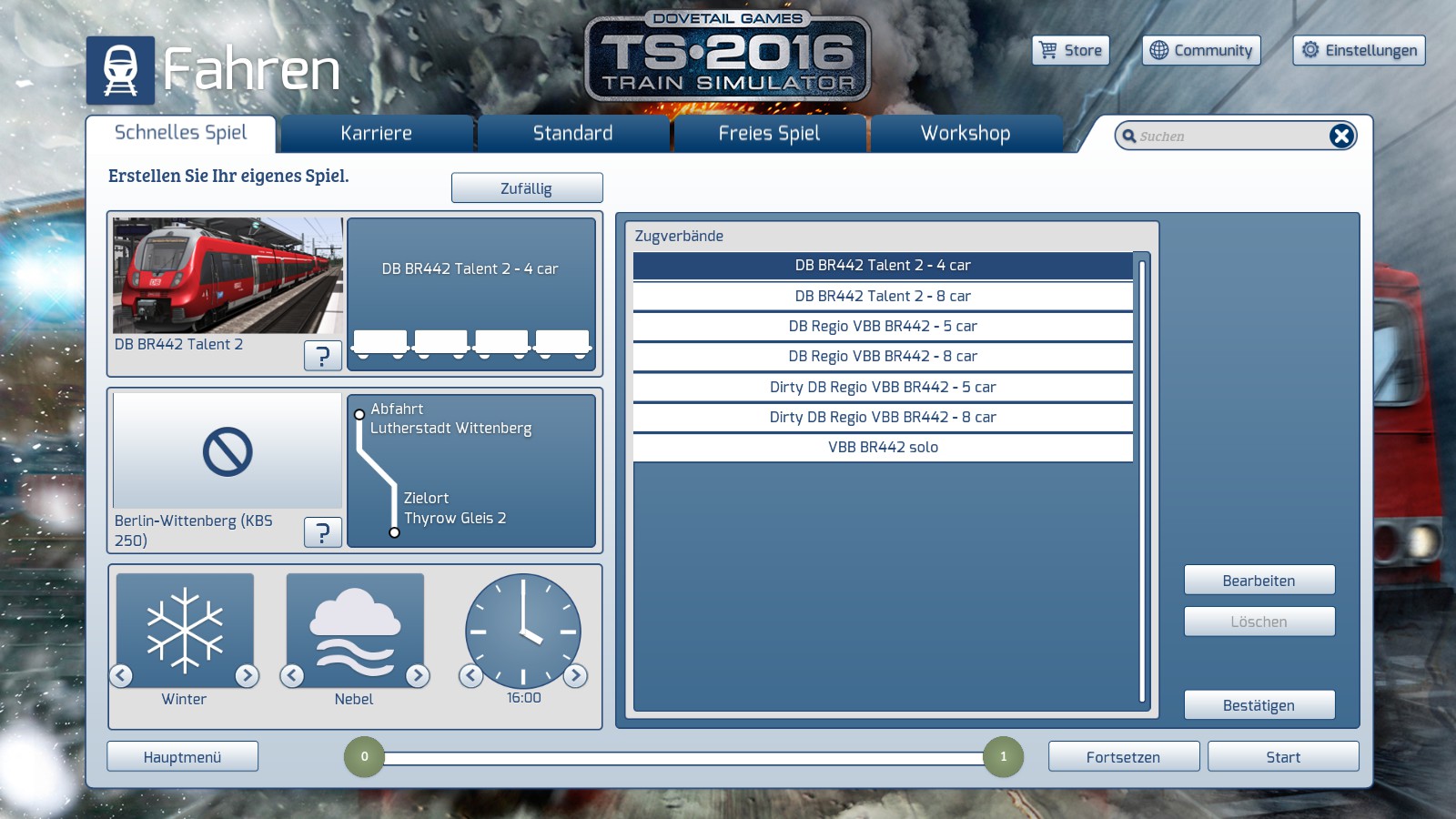
Task: Click the Suchen search field
Action: pyautogui.click(x=1228, y=136)
